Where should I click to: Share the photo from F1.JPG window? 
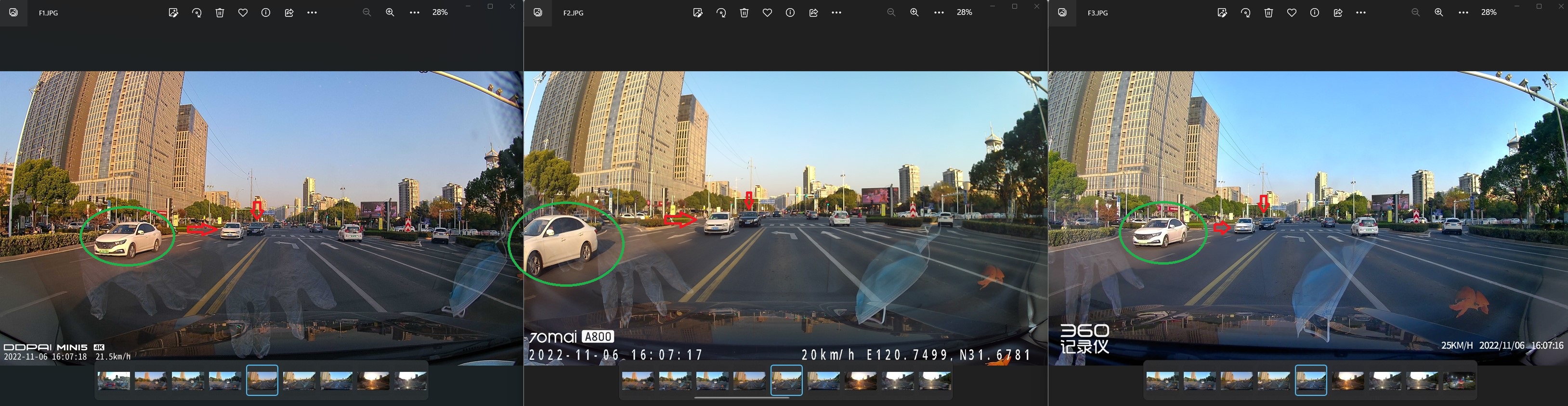coord(289,13)
